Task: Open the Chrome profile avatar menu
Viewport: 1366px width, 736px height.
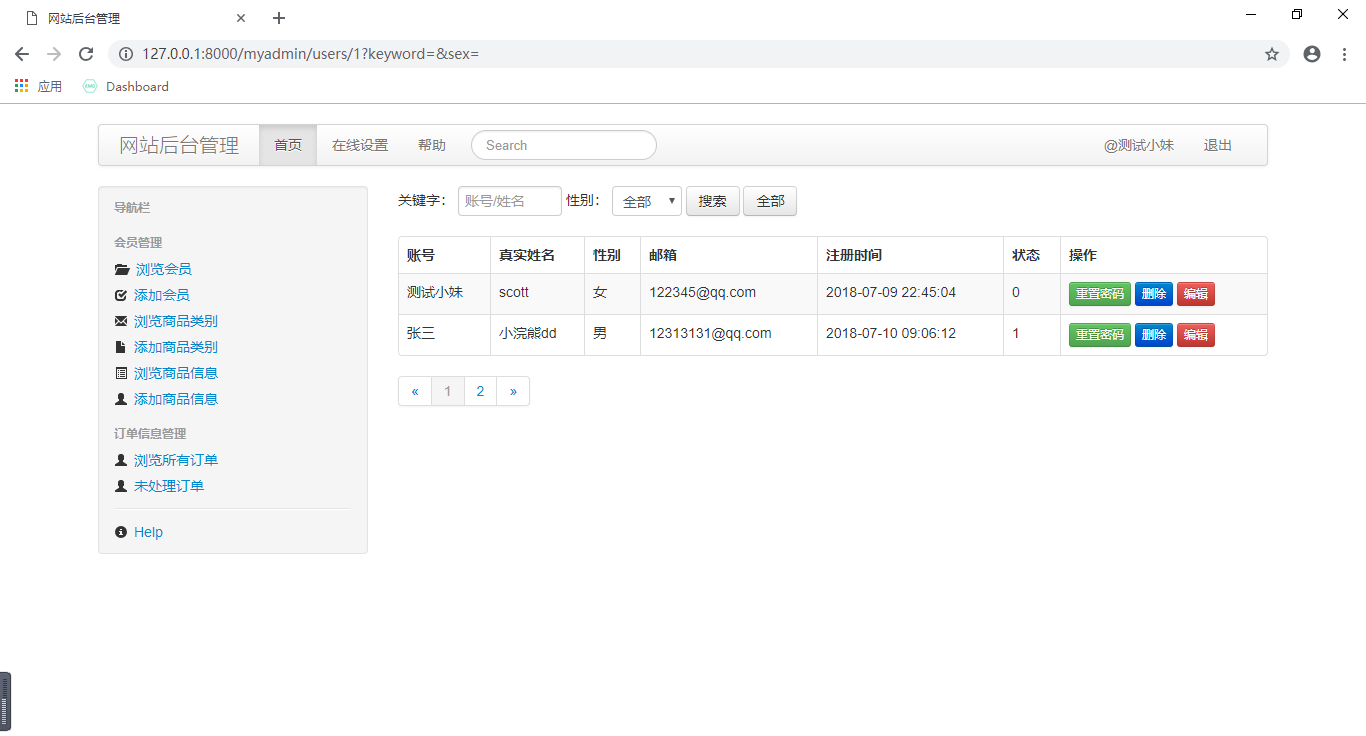Action: [1312, 54]
